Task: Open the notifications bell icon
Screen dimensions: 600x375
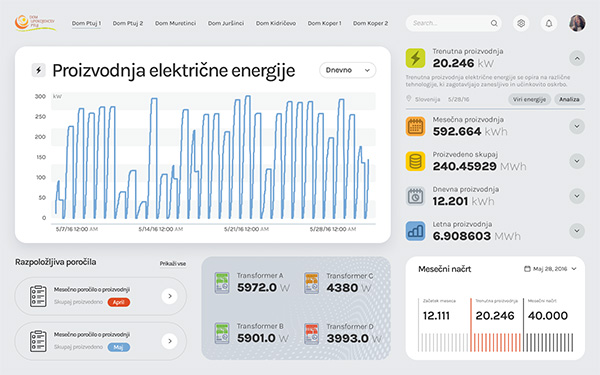Action: pyautogui.click(x=549, y=23)
